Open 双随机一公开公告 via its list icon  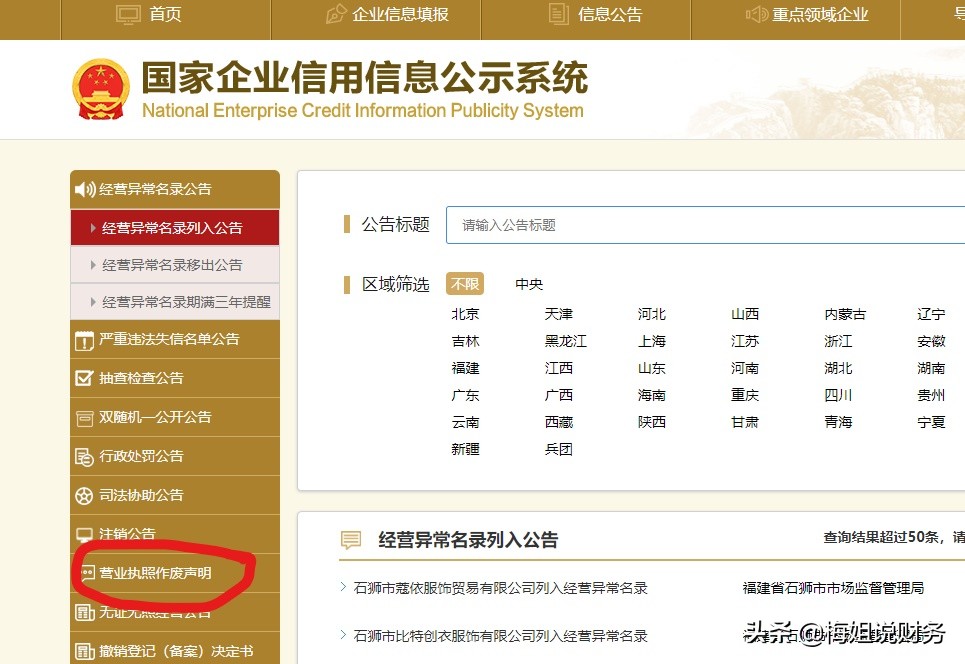[x=85, y=417]
